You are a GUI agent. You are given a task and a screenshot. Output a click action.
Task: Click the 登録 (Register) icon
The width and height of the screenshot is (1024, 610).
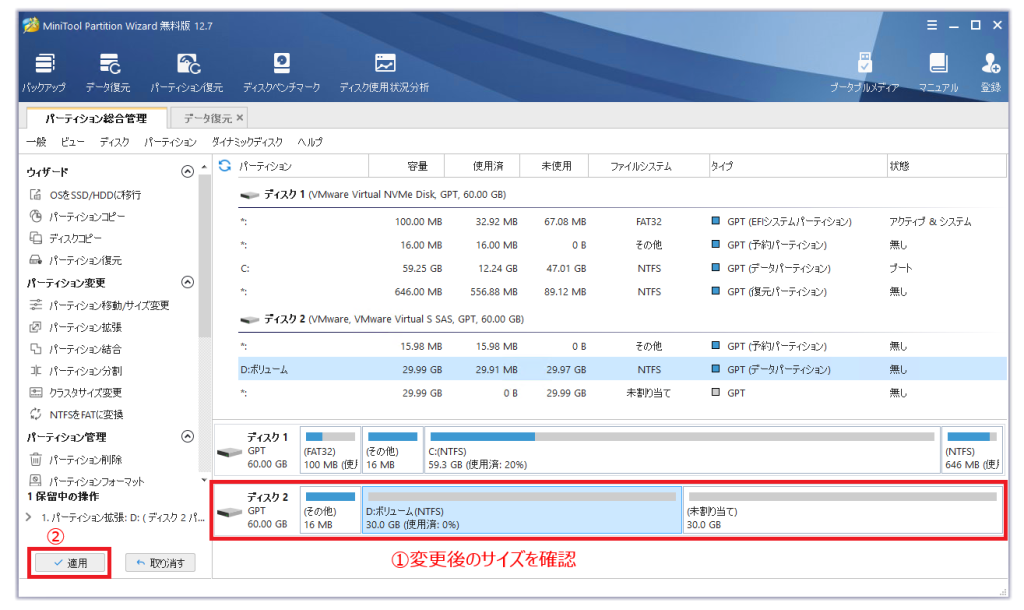click(x=990, y=72)
